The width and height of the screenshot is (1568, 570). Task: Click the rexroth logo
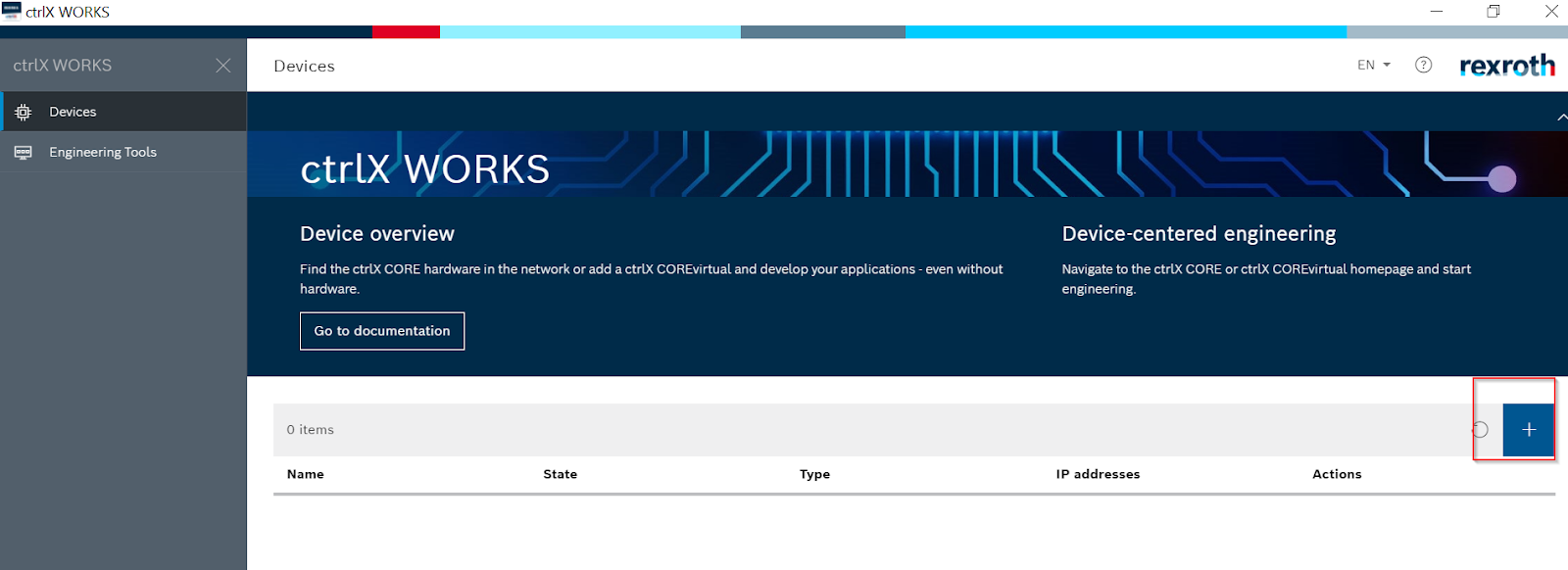coord(1507,66)
